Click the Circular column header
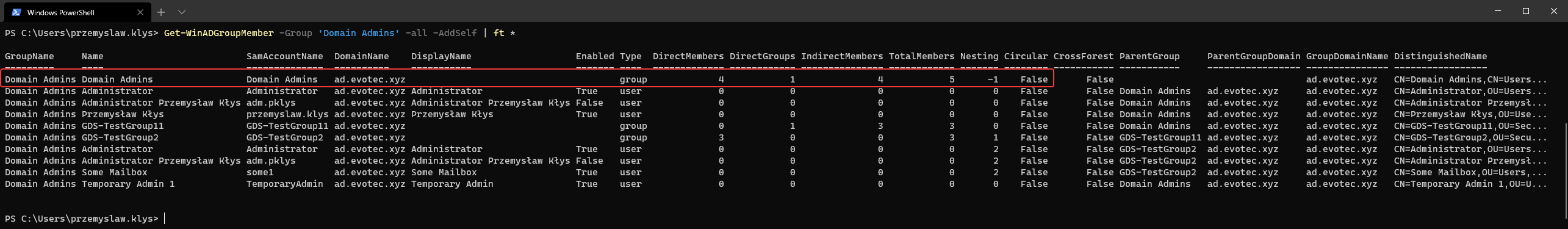Image resolution: width=1568 pixels, height=229 pixels. (x=1026, y=56)
